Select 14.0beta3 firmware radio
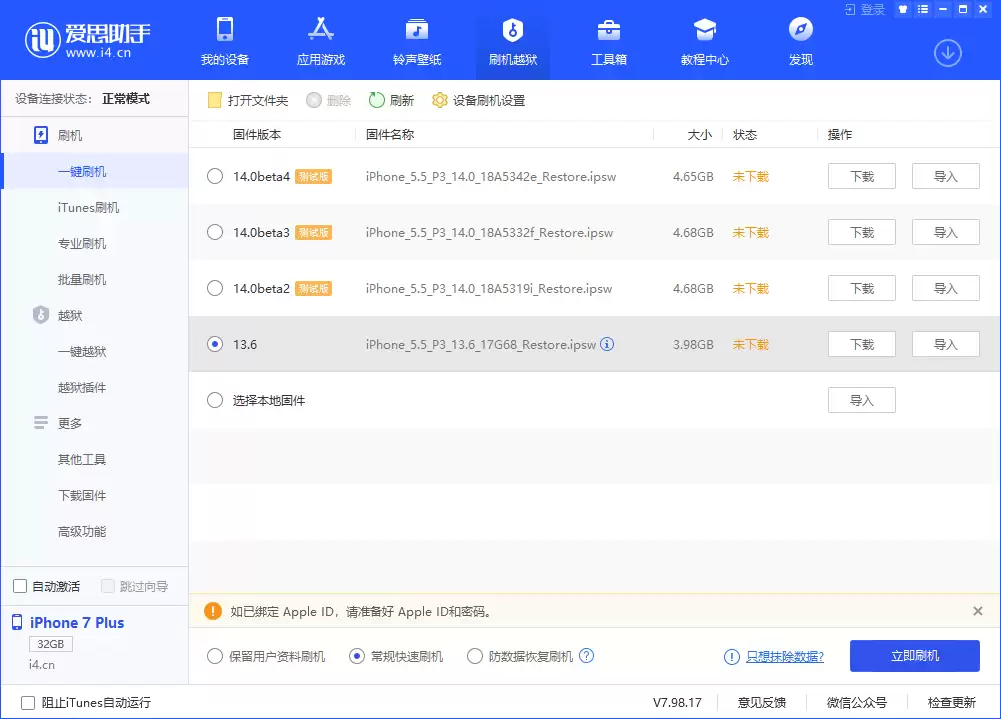 pos(215,232)
